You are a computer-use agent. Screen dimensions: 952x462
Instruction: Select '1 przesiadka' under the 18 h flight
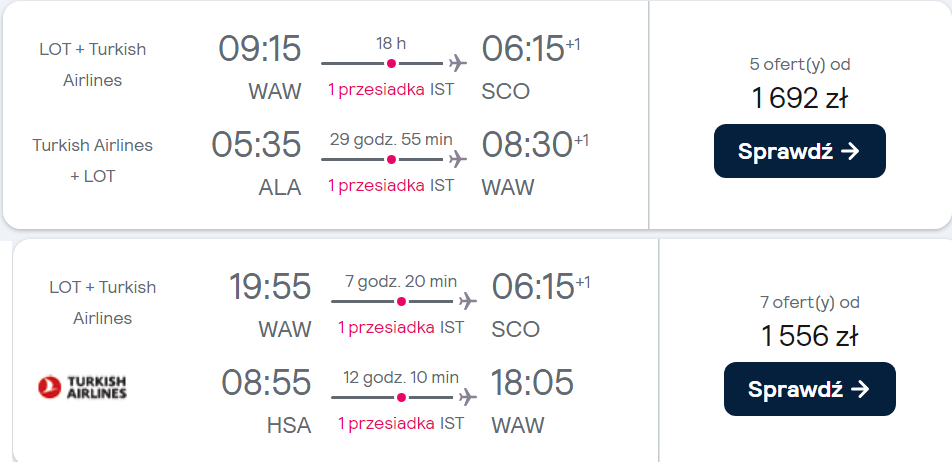pyautogui.click(x=376, y=89)
